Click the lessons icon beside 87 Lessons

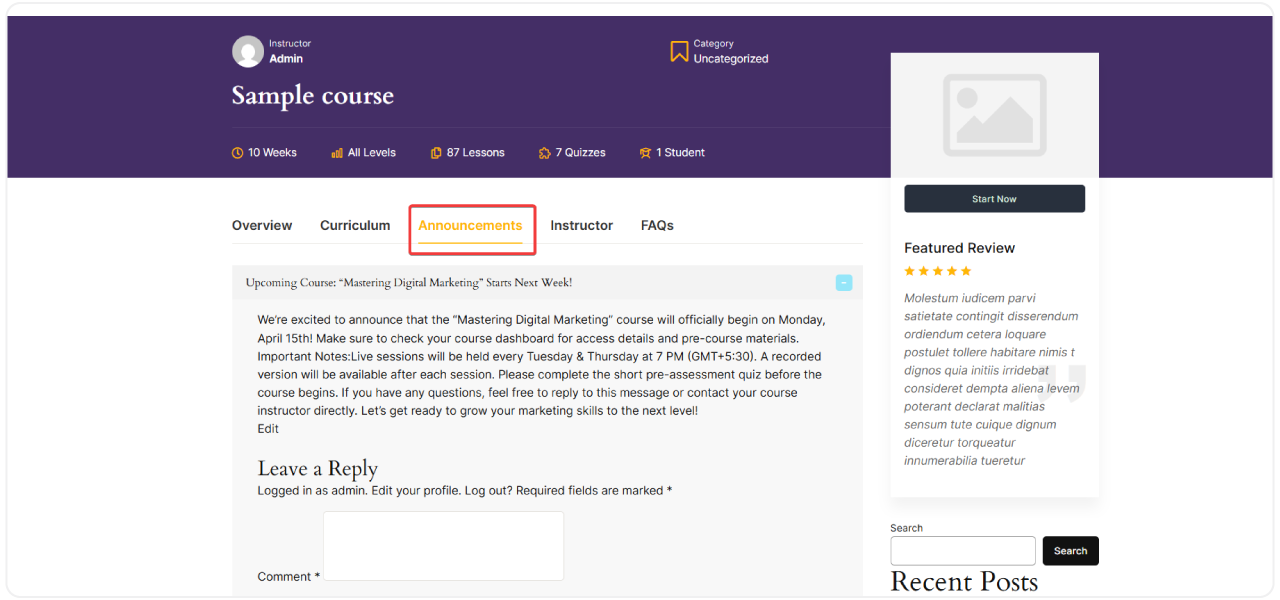(436, 153)
